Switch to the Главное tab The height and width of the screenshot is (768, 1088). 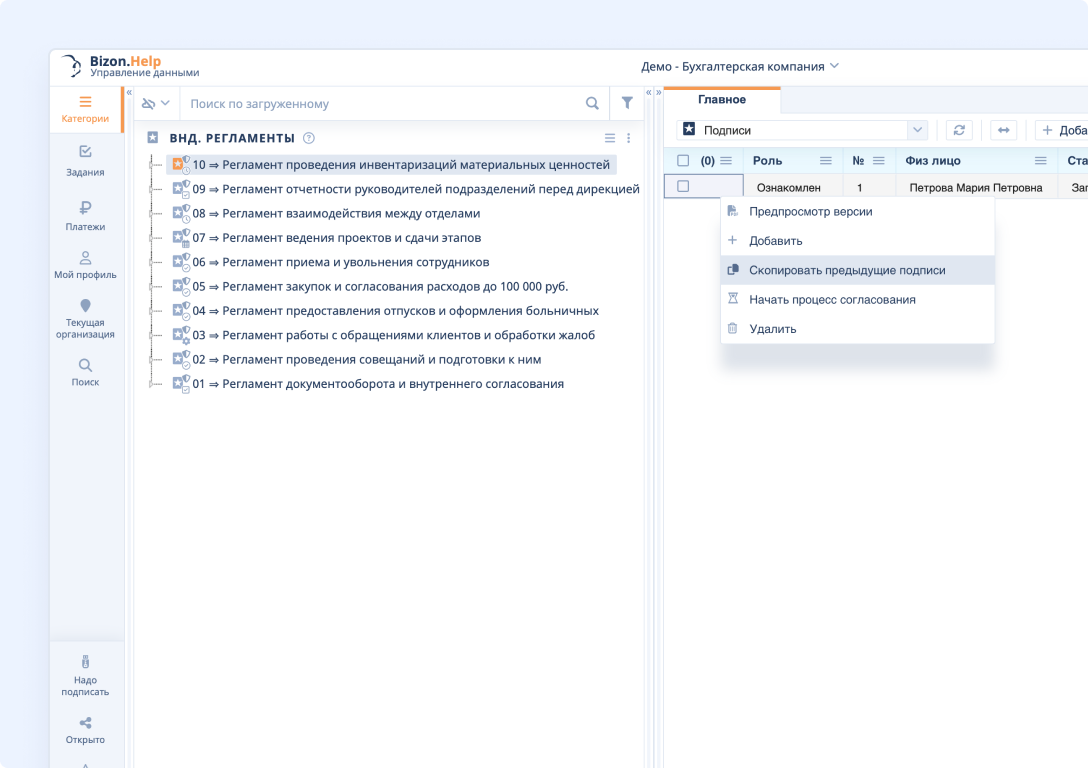coord(721,100)
